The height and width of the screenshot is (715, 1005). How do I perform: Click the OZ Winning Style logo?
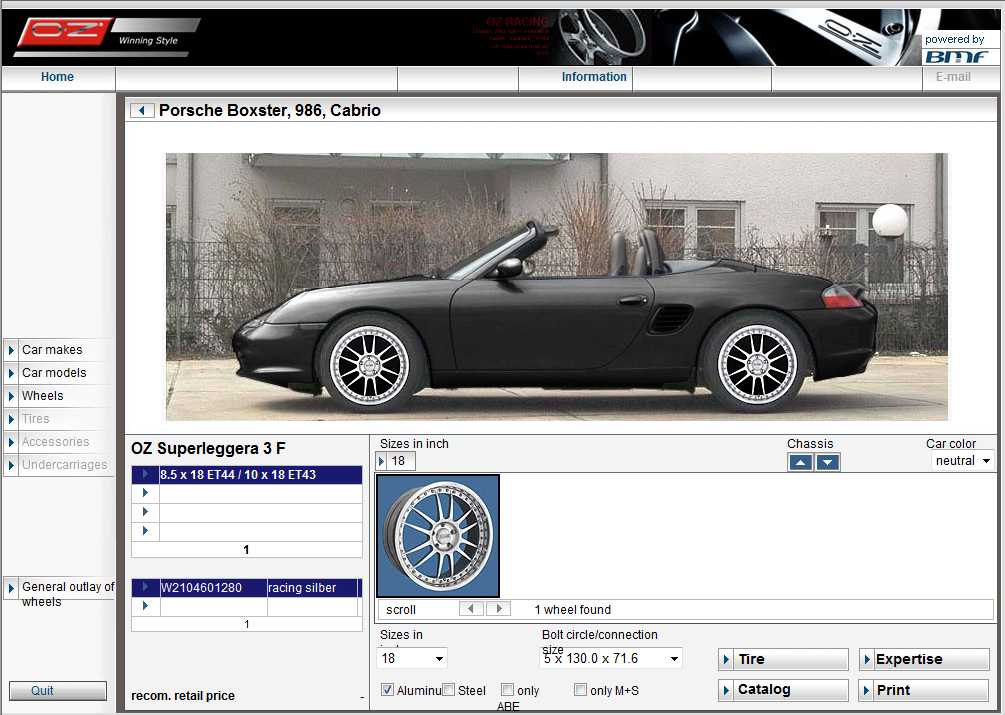pos(106,37)
